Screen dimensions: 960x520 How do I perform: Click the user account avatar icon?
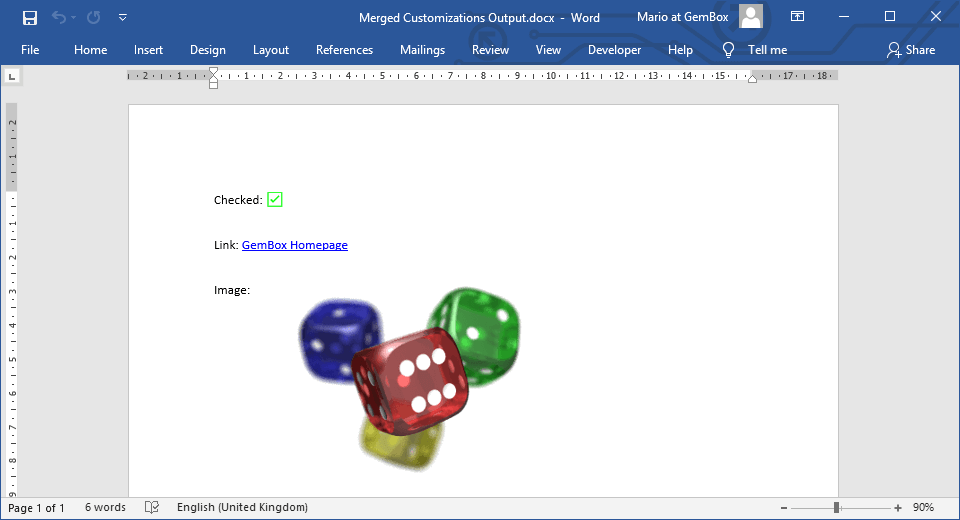751,17
